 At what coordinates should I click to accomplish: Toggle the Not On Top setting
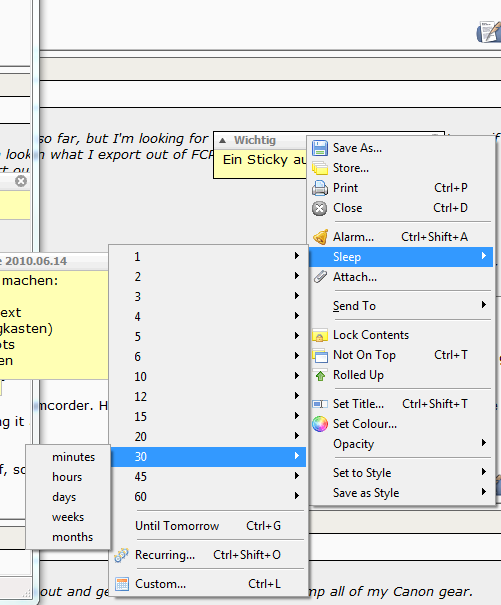pyautogui.click(x=401, y=355)
